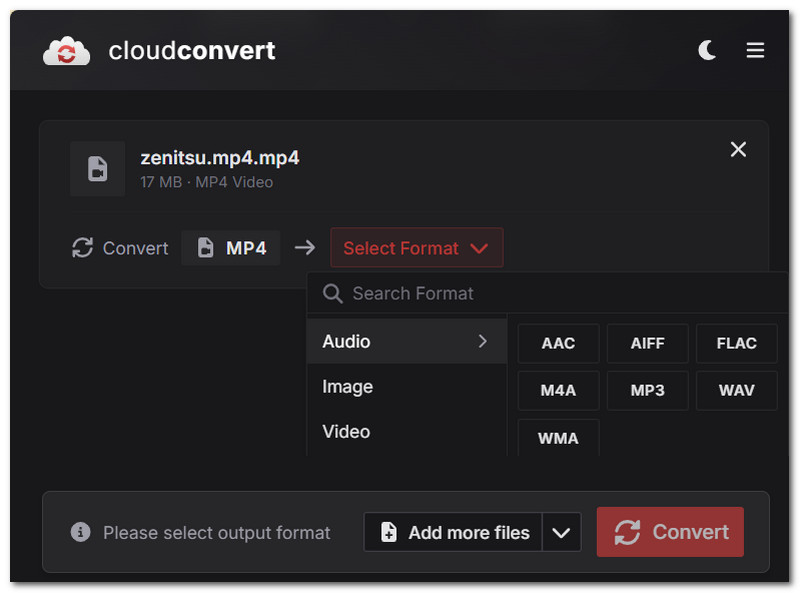Open the cloudconvert home text link
800x593 pixels.
(192, 51)
